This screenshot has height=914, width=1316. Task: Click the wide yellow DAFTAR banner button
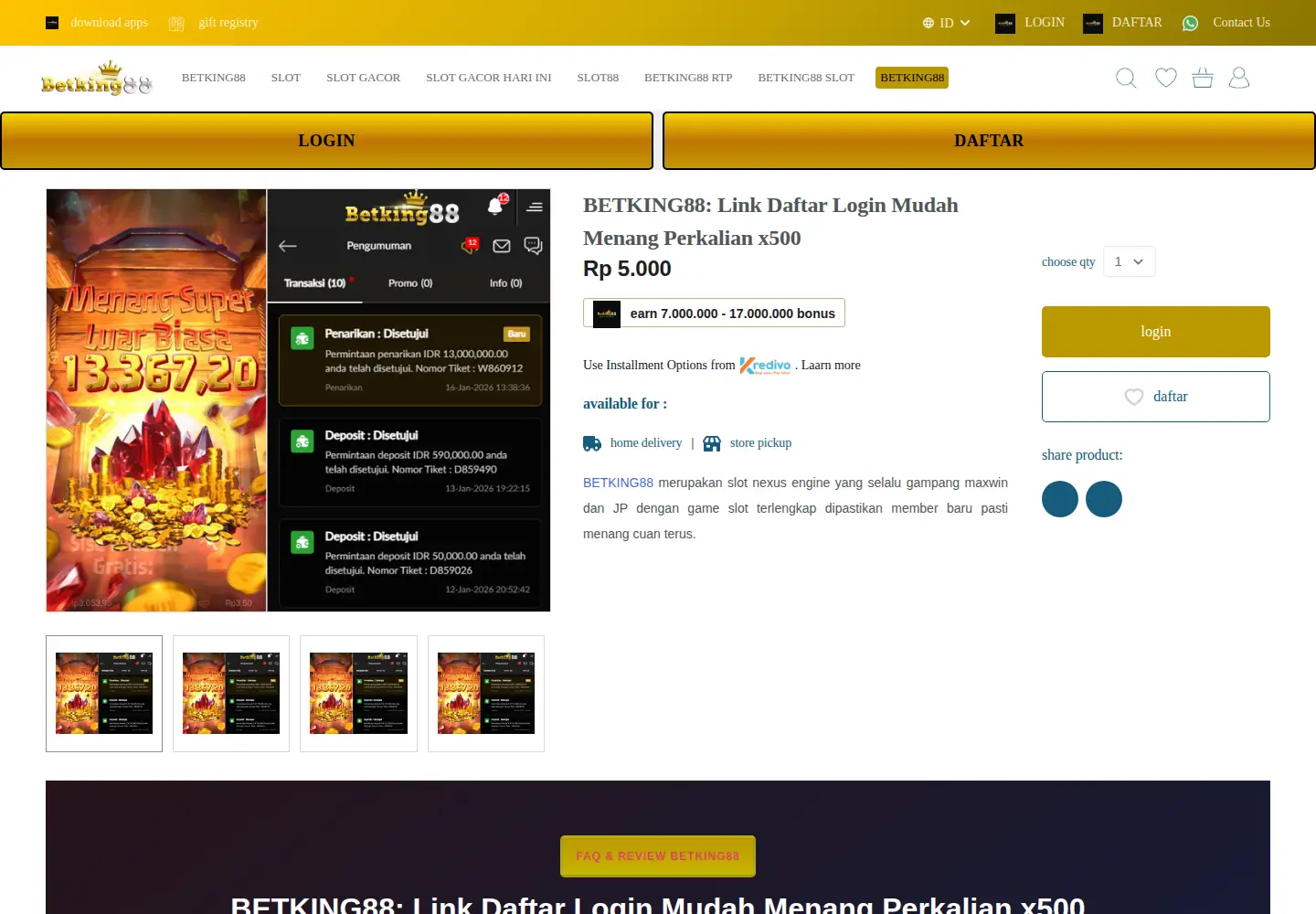pyautogui.click(x=989, y=141)
